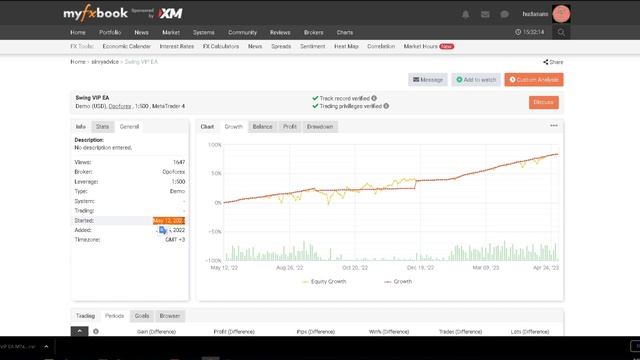This screenshot has width=640, height=360.
Task: Click the skinyadvice breadcrumb link
Action: 105,62
